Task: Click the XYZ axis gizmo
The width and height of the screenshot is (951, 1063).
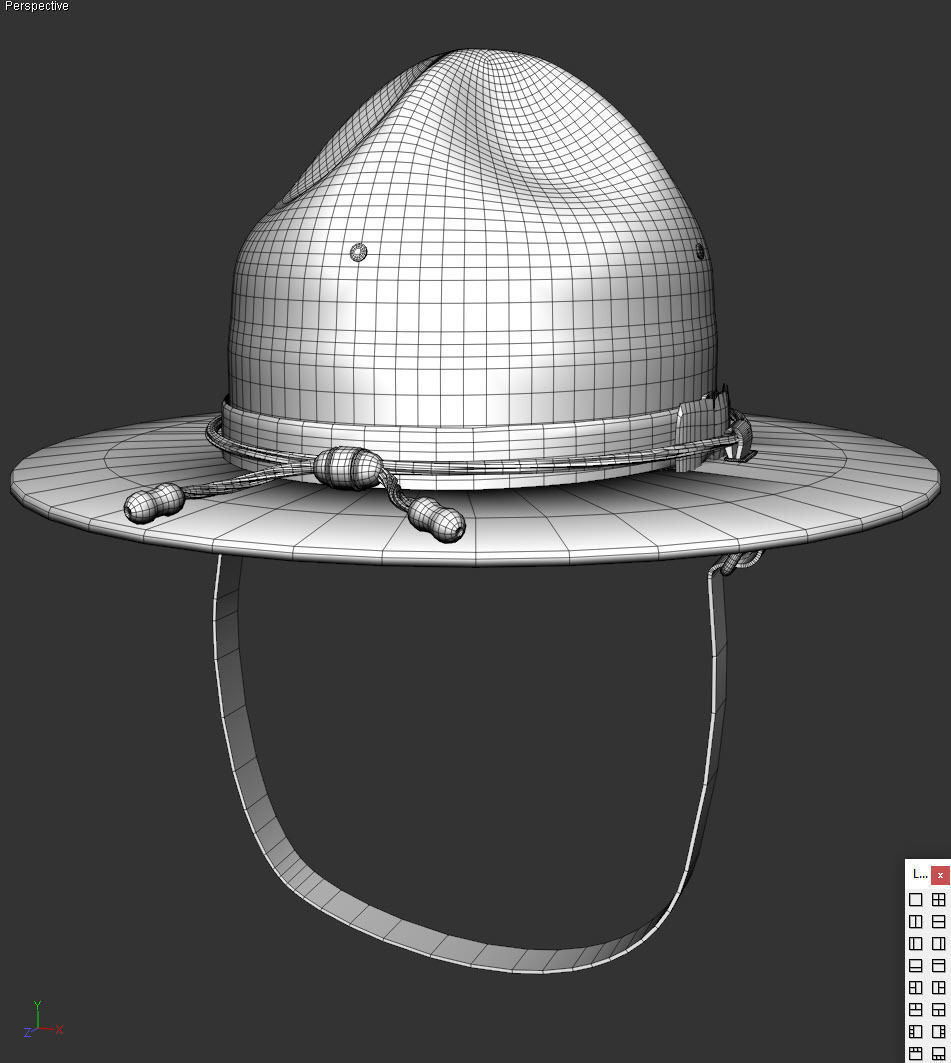Action: click(x=43, y=1020)
